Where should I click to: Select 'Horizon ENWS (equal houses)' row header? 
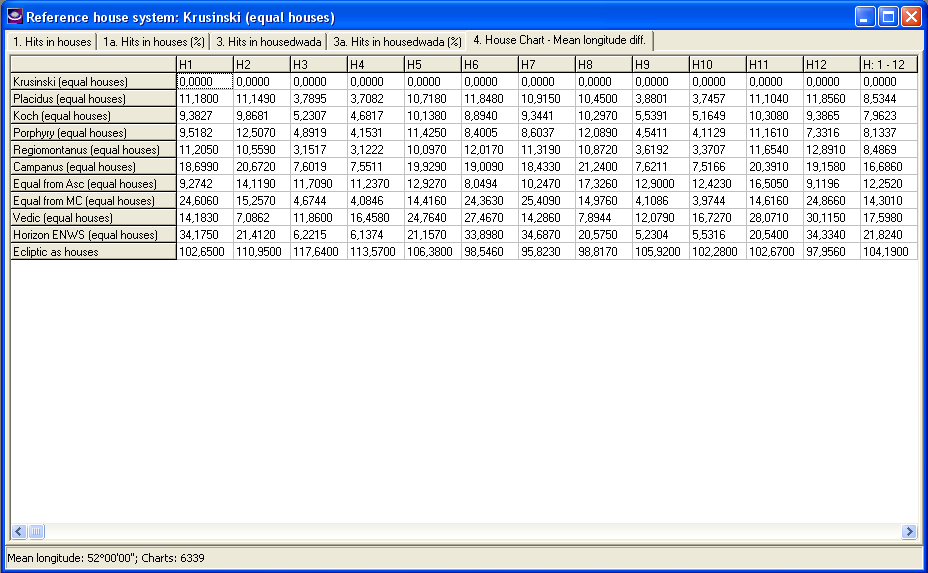tap(94, 235)
